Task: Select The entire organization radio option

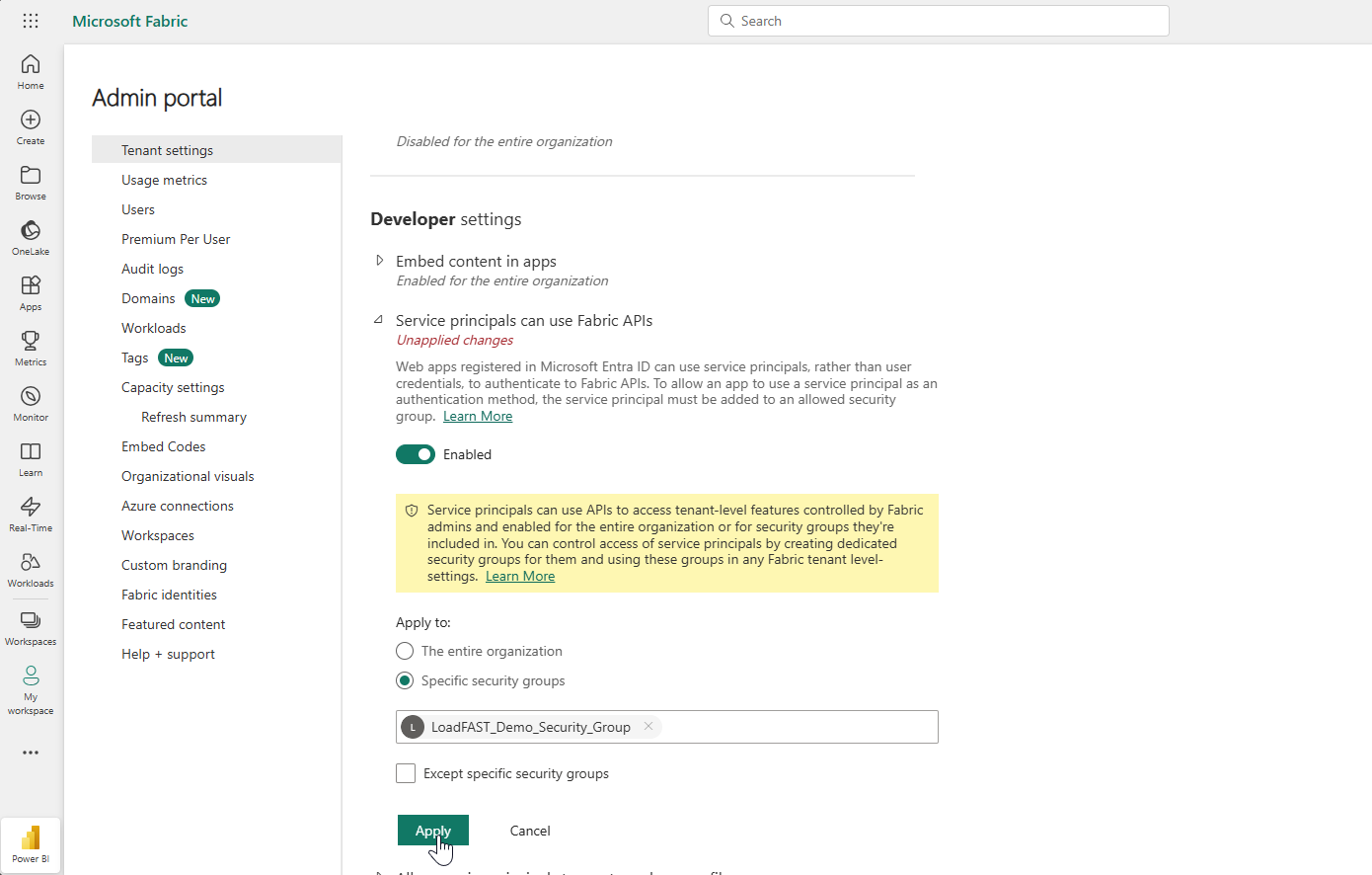Action: pos(405,651)
